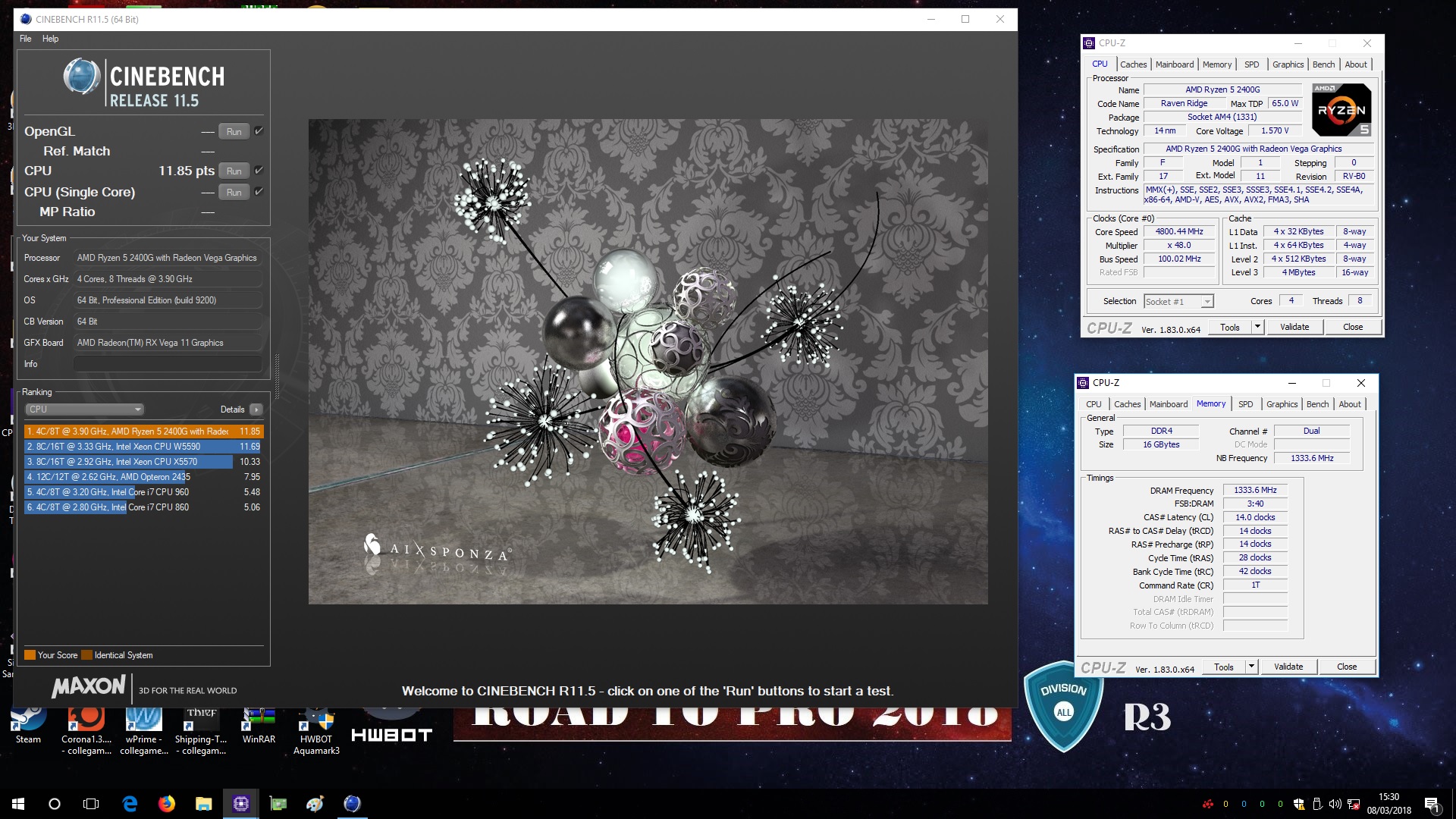Screen dimensions: 1456x819
Task: Open Cortana search circle in taskbar
Action: [55, 804]
